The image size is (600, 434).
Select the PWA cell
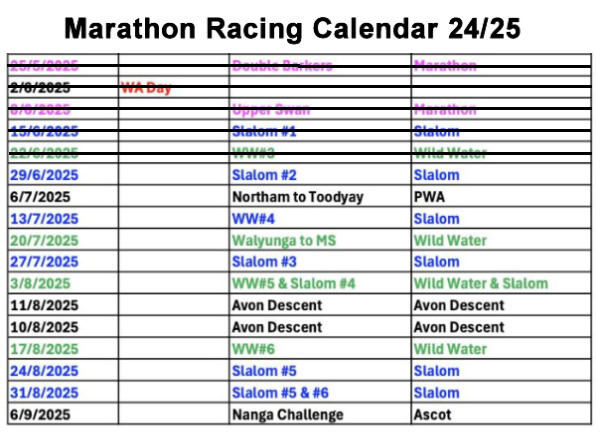(x=430, y=197)
